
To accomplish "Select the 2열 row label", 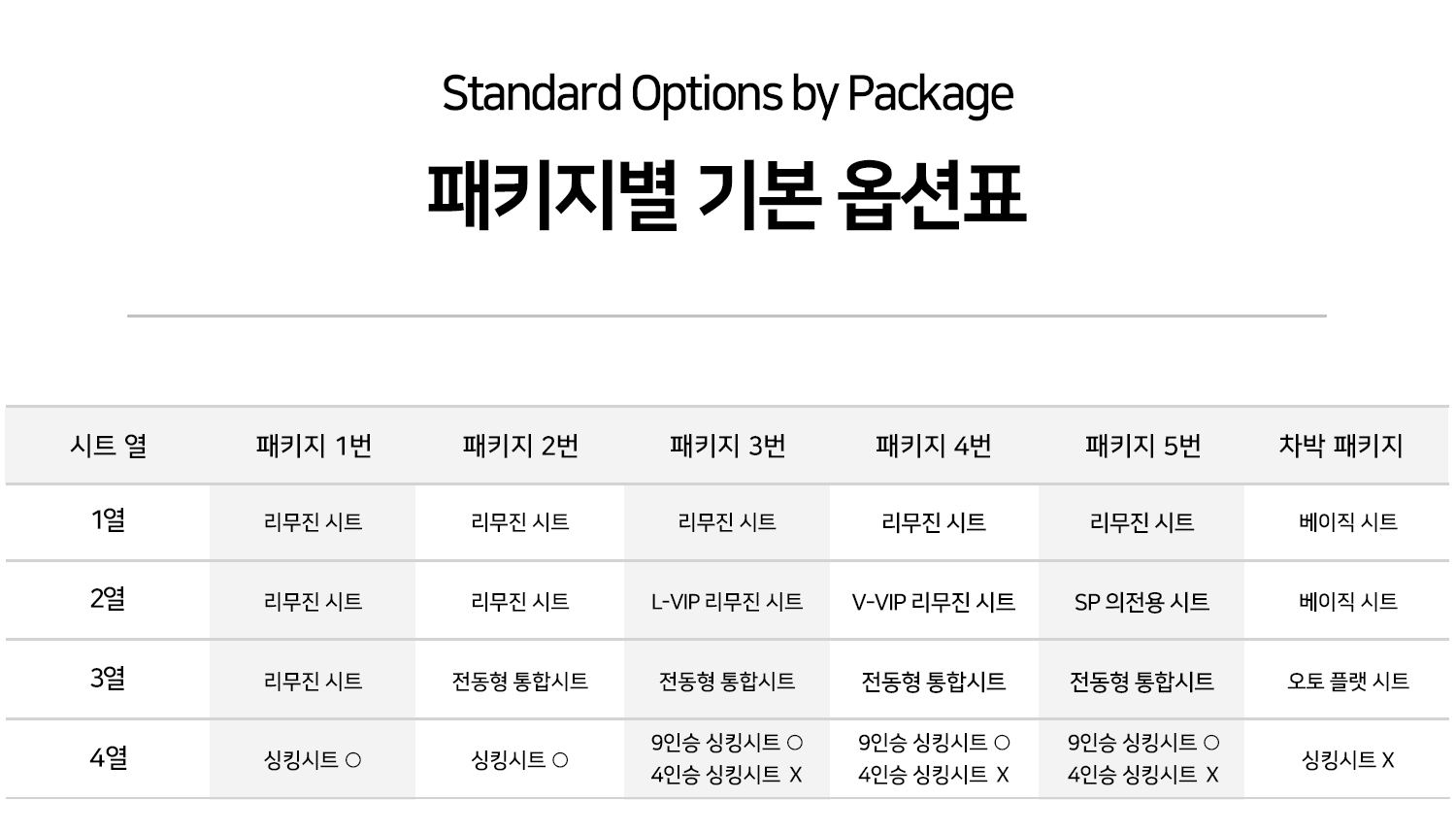I will [109, 599].
